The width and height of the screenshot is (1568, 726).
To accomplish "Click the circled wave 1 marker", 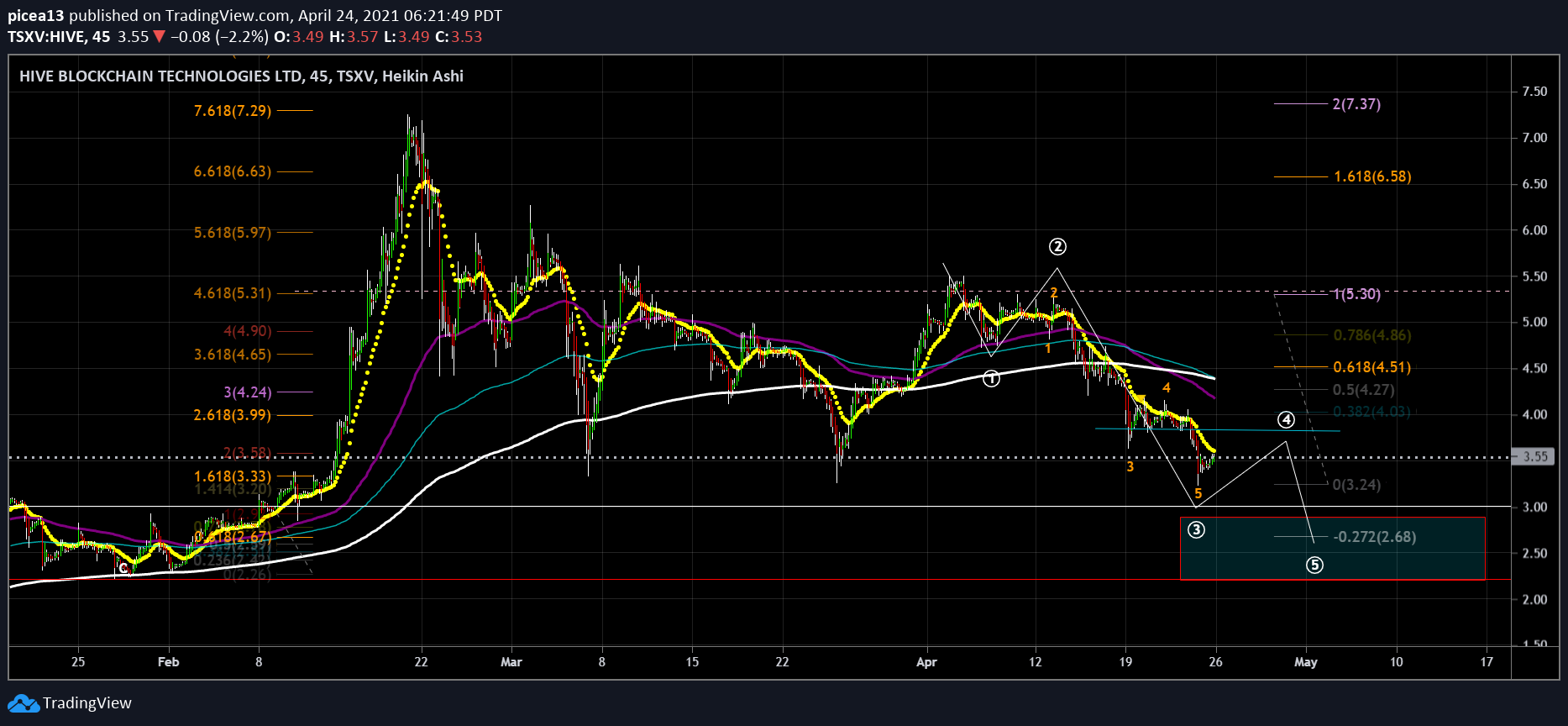I will click(991, 379).
